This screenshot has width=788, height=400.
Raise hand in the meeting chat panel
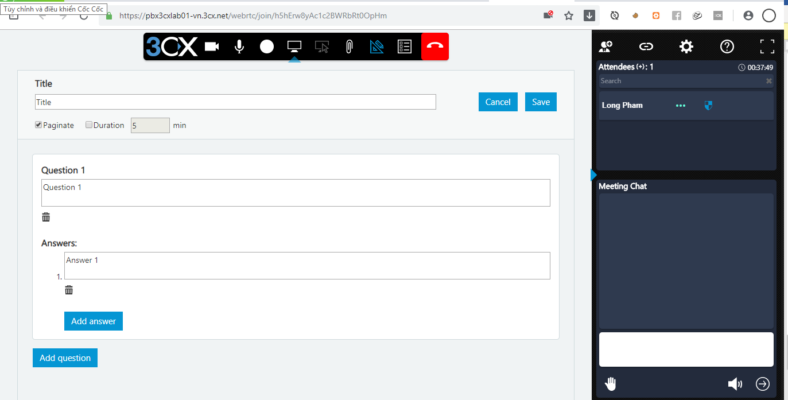click(610, 383)
